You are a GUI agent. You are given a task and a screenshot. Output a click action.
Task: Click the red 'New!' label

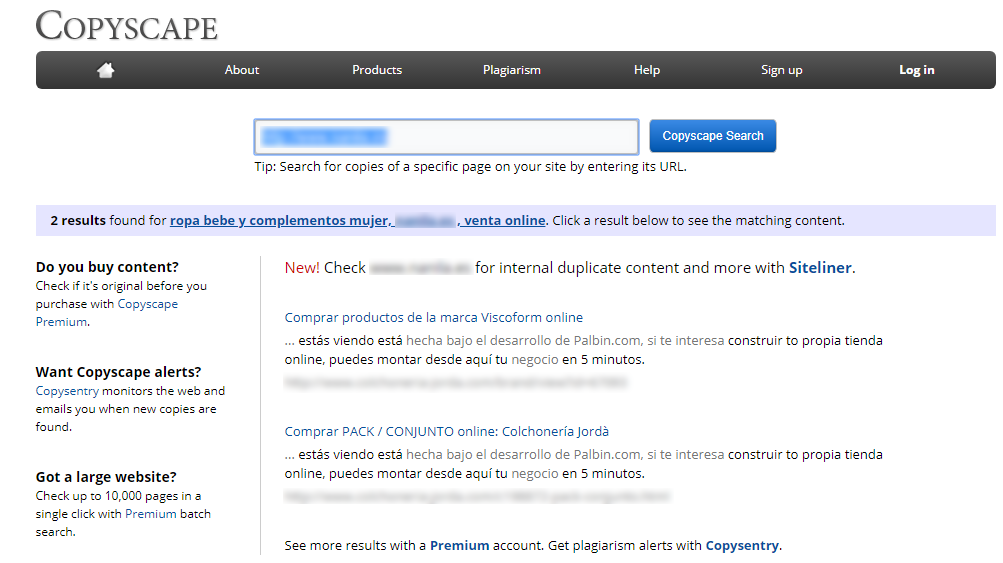(x=302, y=267)
